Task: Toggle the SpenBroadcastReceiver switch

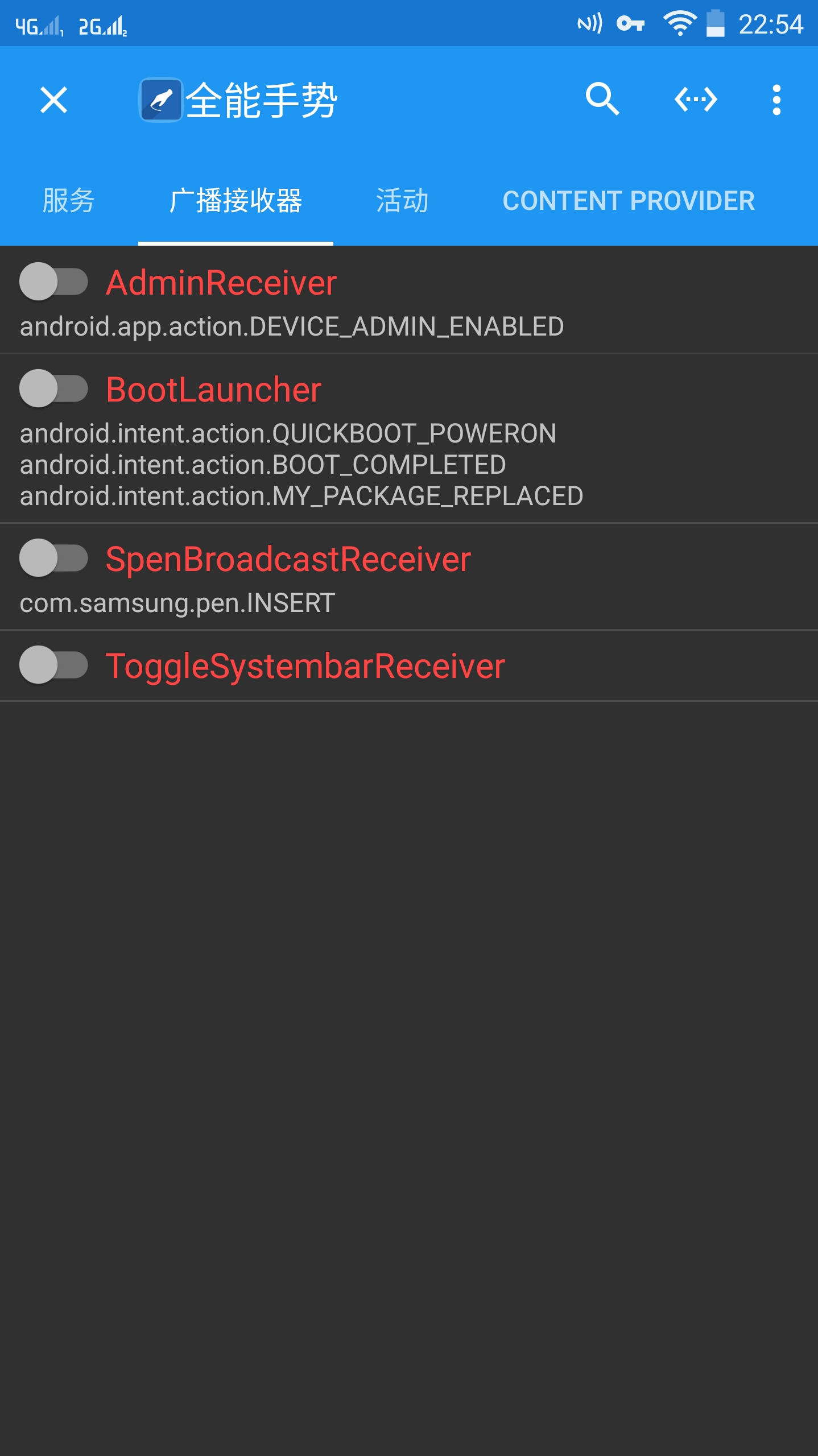Action: pos(53,558)
